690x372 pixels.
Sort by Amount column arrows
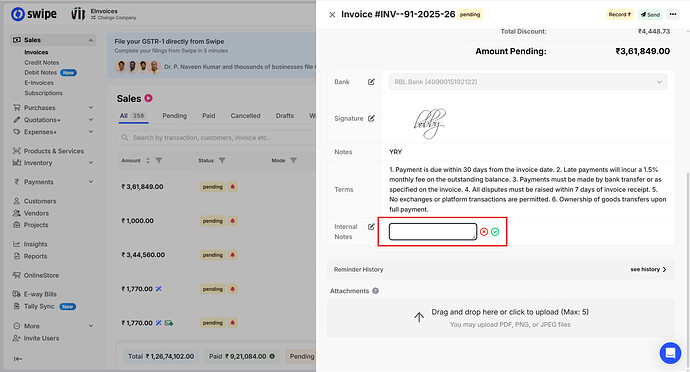click(148, 161)
